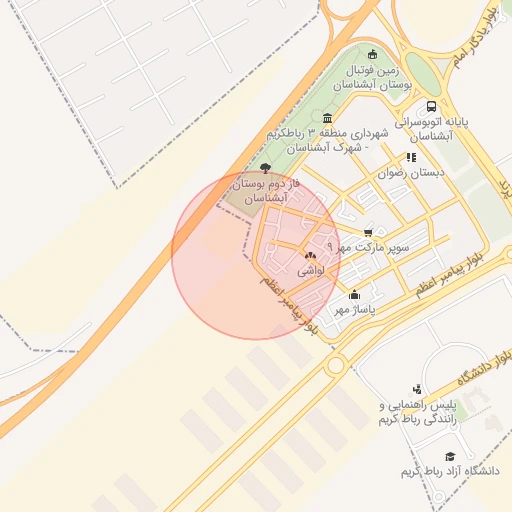Click the police icon for پلیس راهنمایی و رانندگی
Screen dimensions: 512x512
click(x=417, y=389)
